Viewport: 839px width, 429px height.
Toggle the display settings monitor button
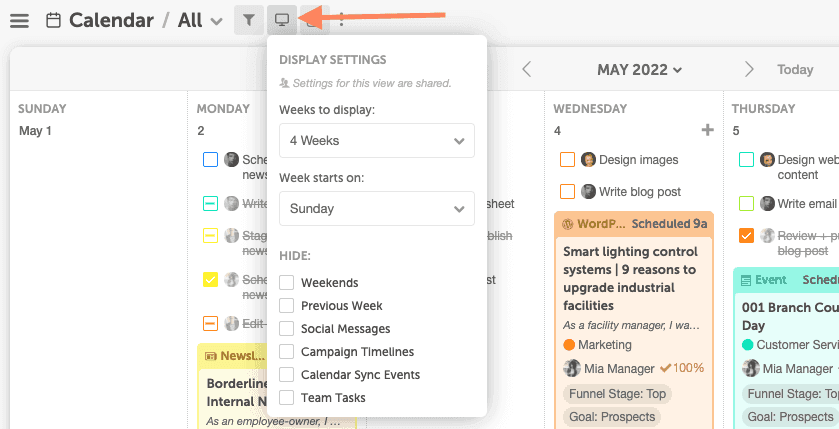[281, 20]
